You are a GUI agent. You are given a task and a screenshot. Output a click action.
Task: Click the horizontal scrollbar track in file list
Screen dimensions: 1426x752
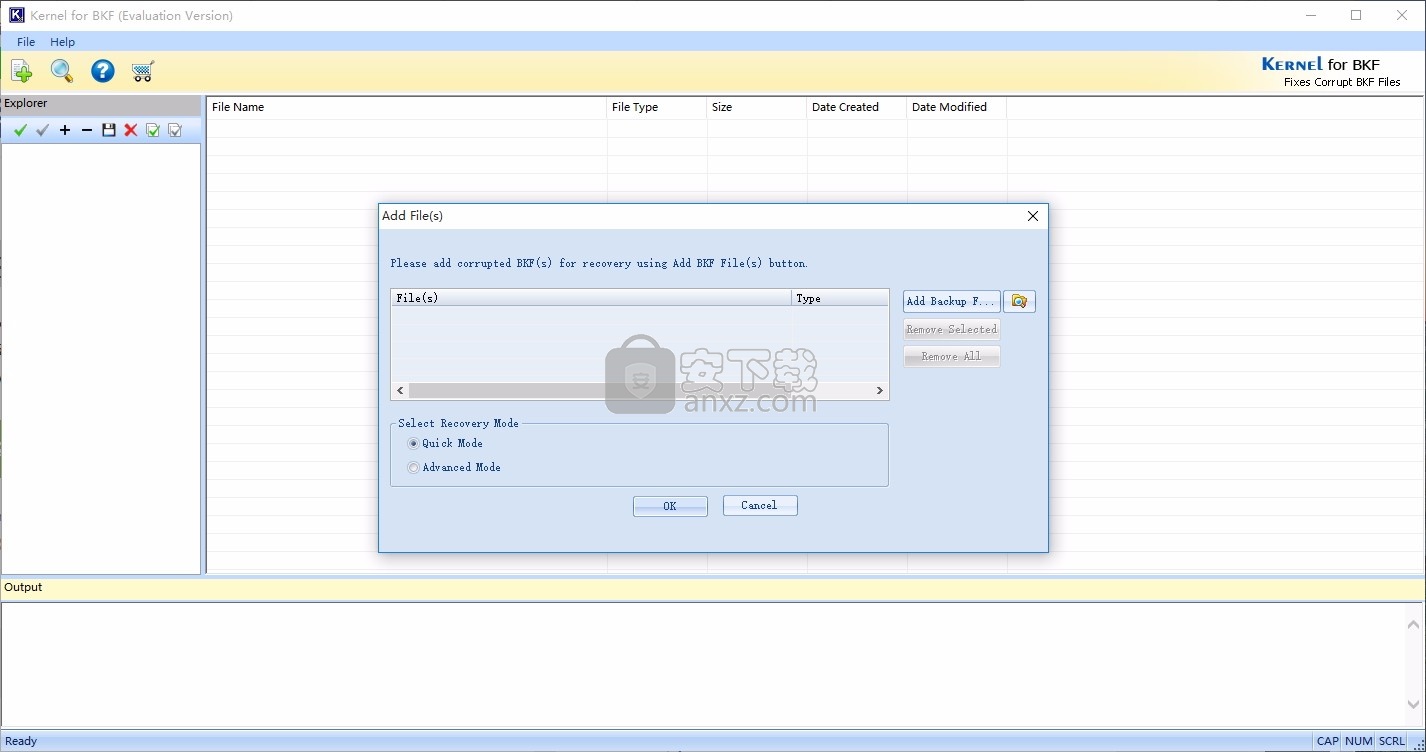click(x=640, y=391)
